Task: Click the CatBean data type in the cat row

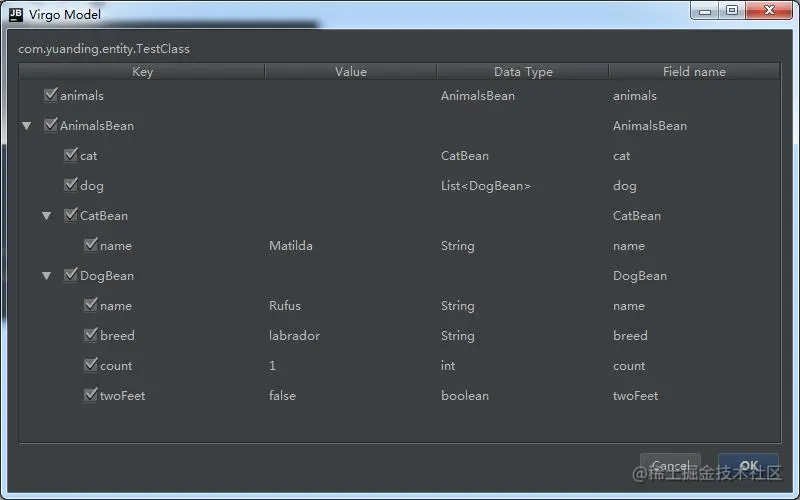Action: [x=465, y=156]
